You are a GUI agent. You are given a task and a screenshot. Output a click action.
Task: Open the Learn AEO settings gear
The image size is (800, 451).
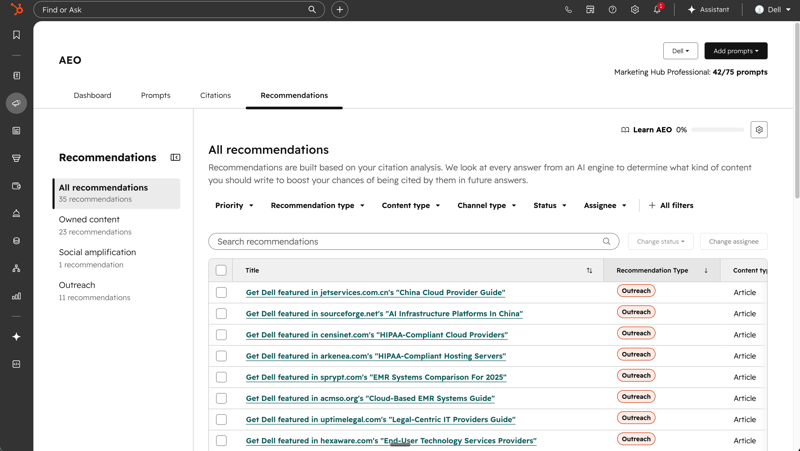(759, 130)
